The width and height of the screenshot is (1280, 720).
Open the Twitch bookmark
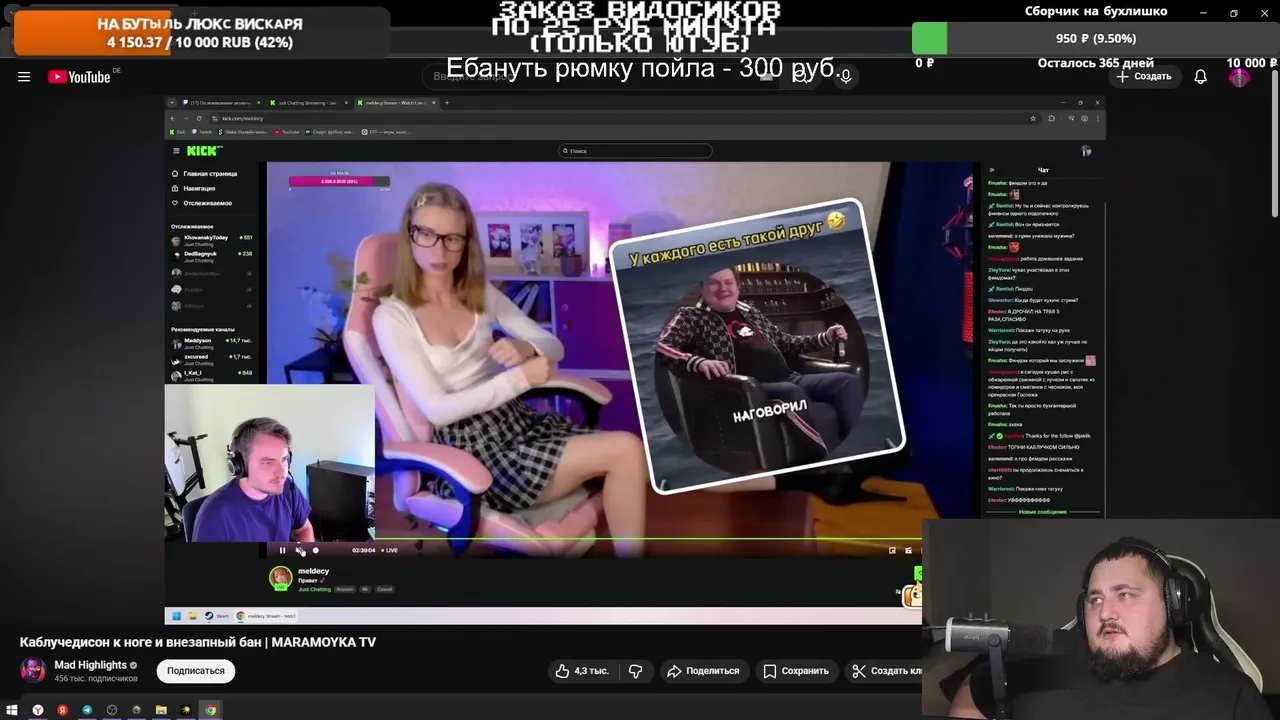point(203,132)
